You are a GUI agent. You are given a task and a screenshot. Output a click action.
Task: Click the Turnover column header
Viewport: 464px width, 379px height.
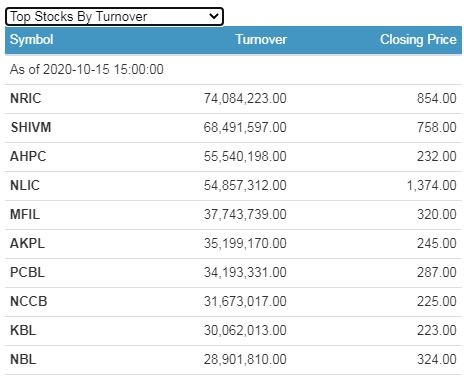pos(261,40)
